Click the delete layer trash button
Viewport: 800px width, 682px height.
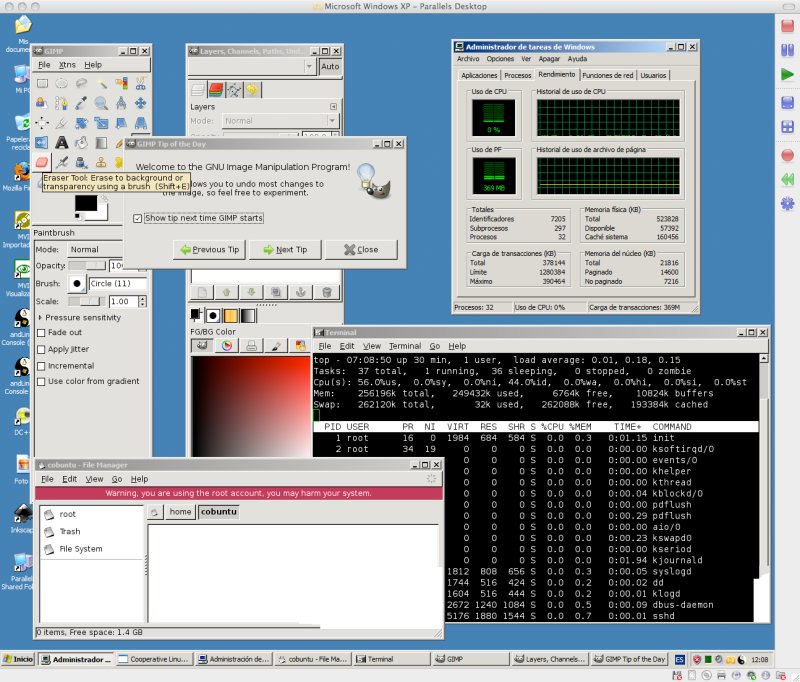327,292
